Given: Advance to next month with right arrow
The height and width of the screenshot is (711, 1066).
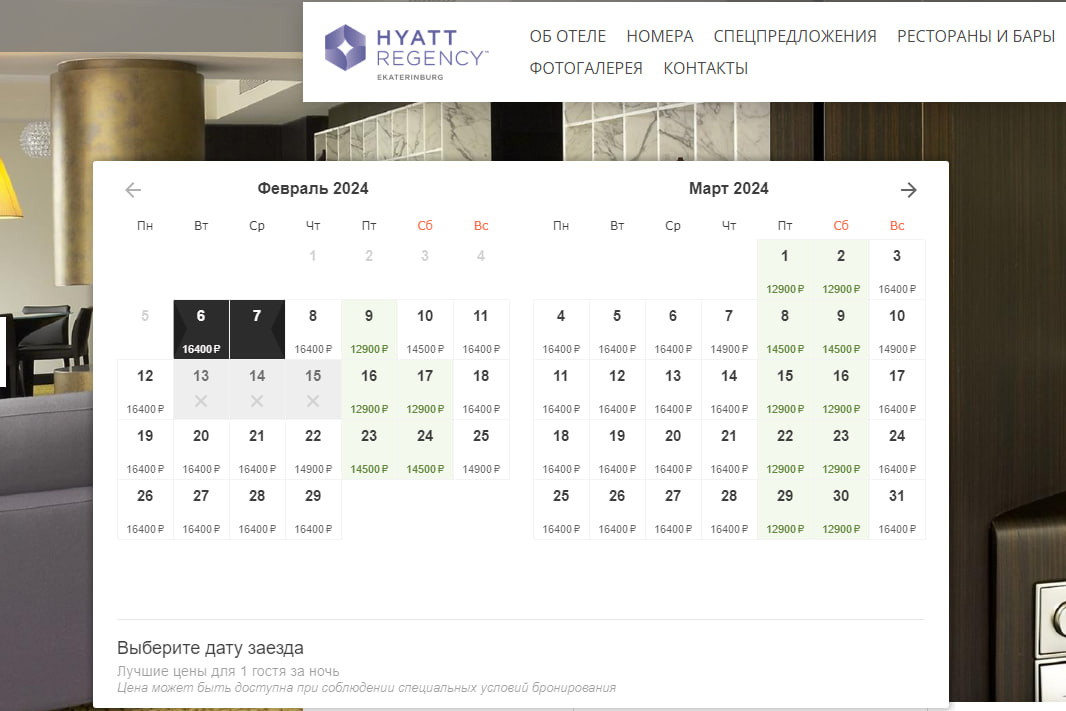Looking at the screenshot, I should click(x=908, y=190).
